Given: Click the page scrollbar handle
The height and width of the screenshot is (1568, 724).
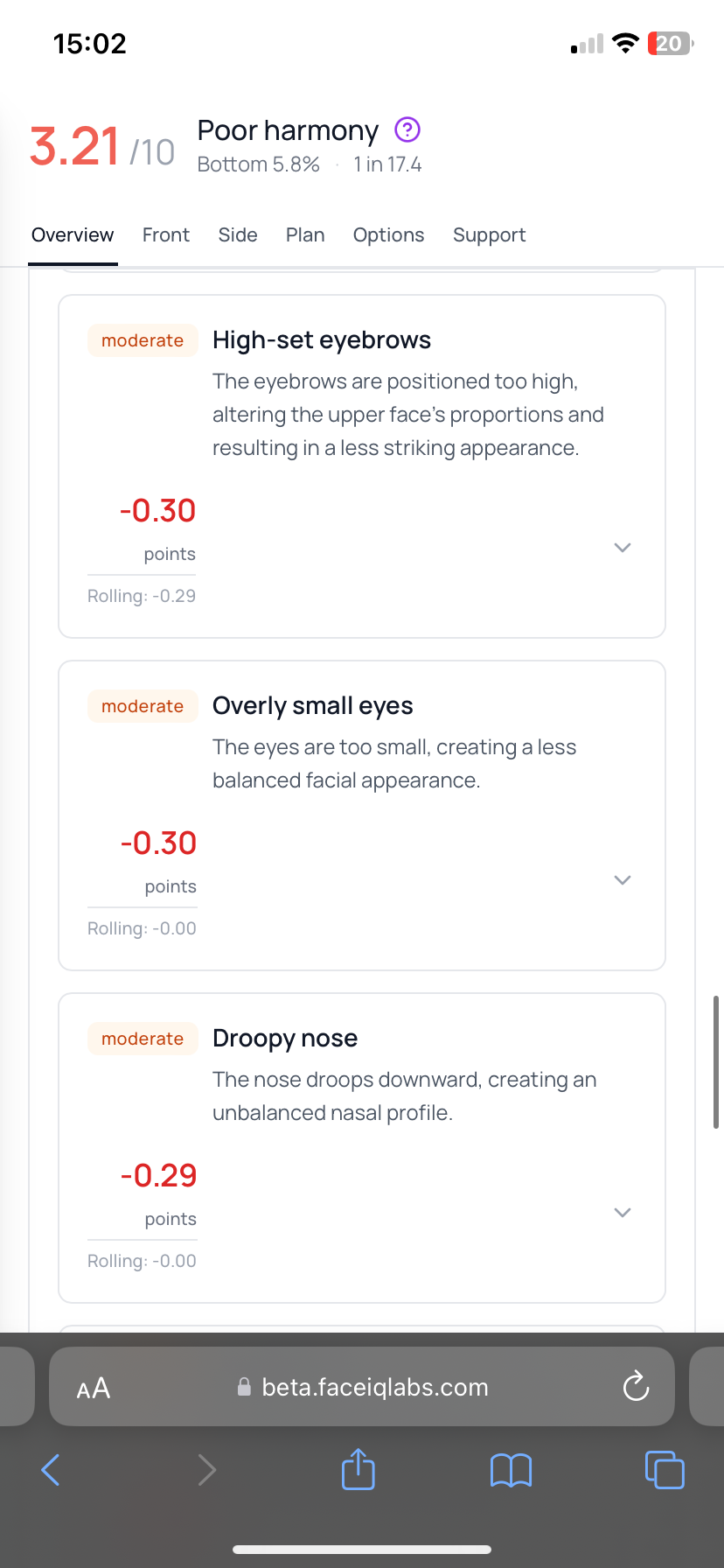Looking at the screenshot, I should (x=716, y=1060).
